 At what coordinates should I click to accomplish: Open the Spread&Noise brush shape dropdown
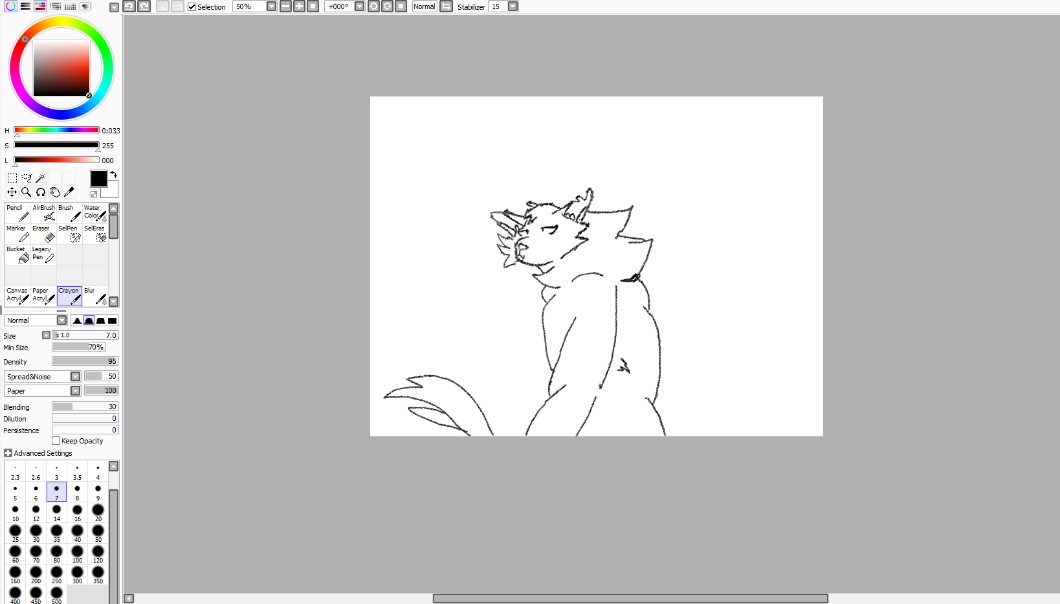coord(75,377)
